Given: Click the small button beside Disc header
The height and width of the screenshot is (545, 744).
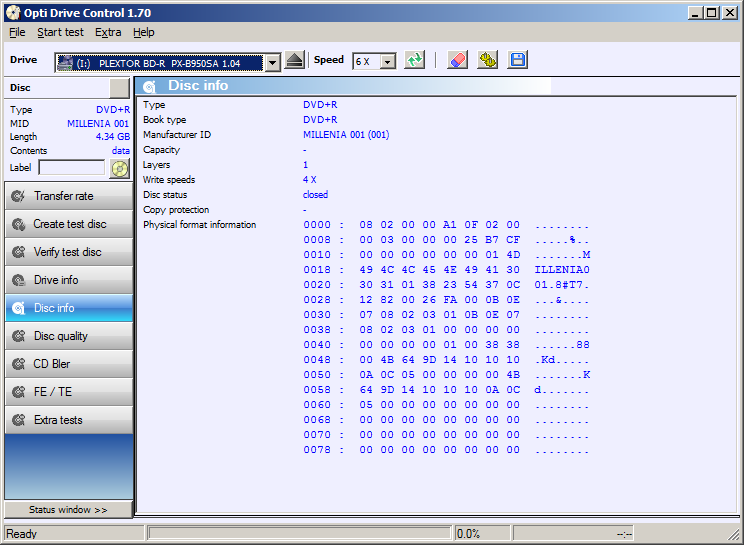Looking at the screenshot, I should (119, 88).
